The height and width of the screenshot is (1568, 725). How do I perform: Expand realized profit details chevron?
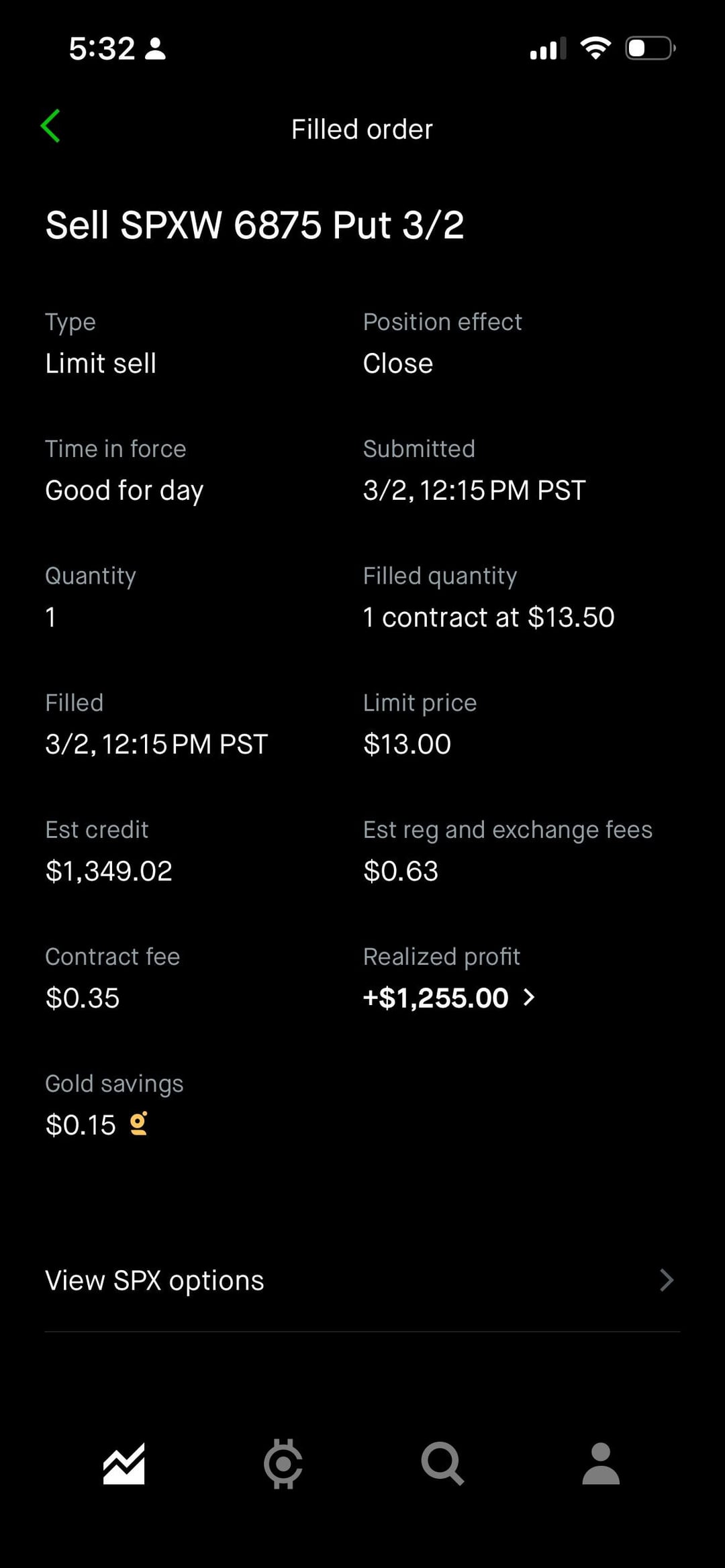coord(529,998)
